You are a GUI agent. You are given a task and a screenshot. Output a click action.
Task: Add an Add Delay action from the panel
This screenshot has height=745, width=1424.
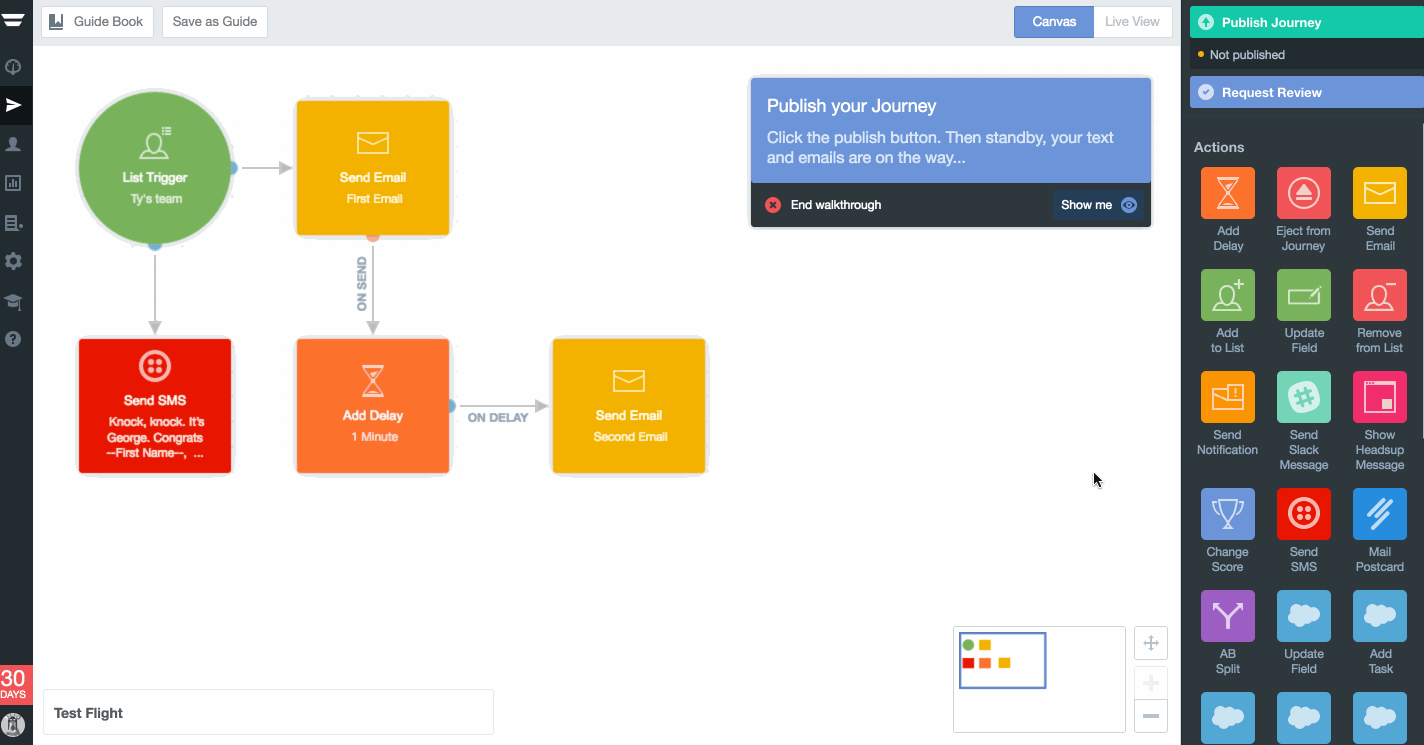(1227, 193)
